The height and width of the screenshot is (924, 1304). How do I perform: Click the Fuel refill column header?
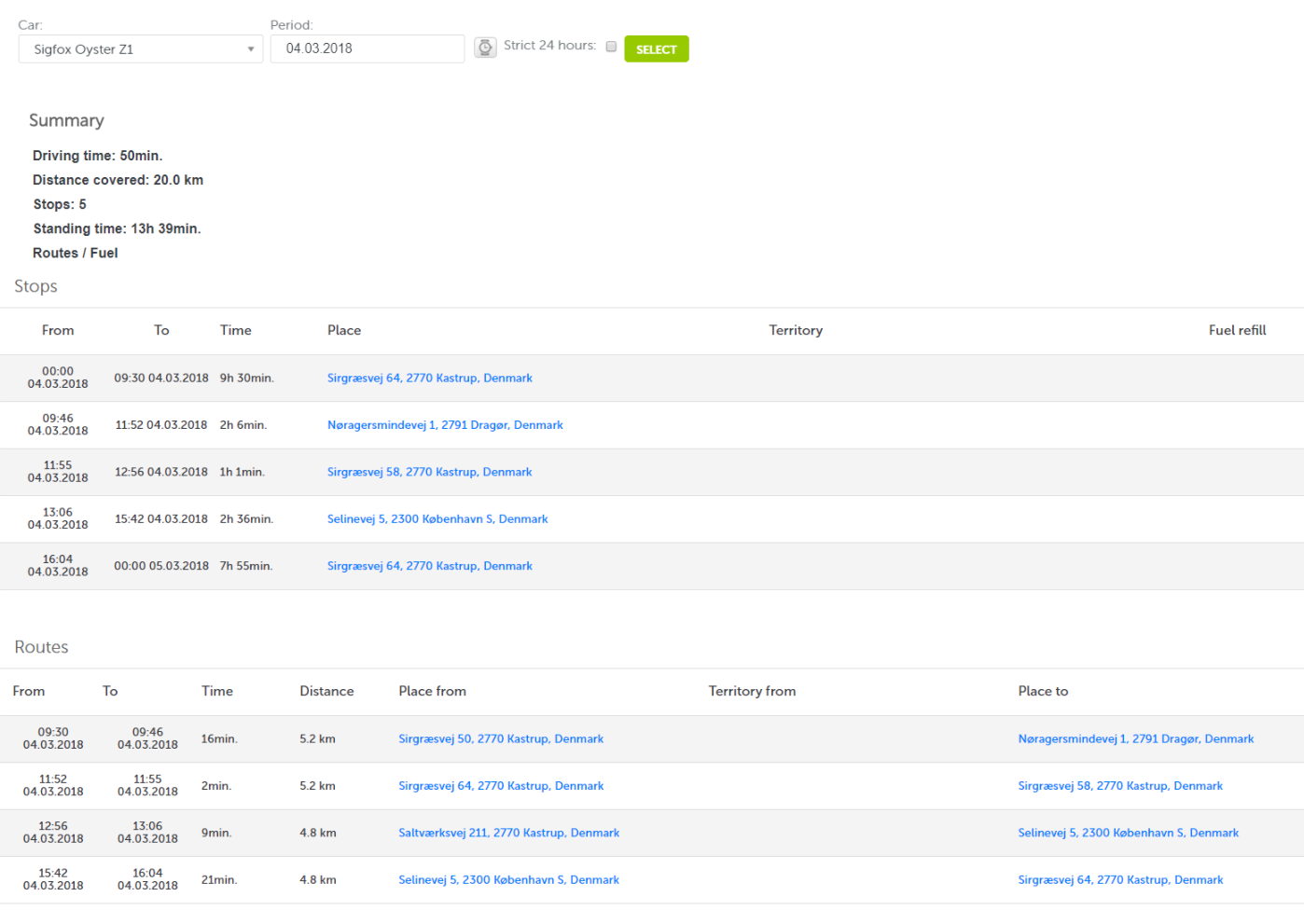(x=1237, y=331)
